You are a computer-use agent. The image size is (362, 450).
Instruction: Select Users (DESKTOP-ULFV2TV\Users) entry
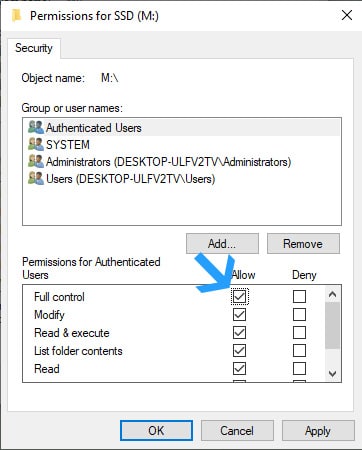pos(182,179)
